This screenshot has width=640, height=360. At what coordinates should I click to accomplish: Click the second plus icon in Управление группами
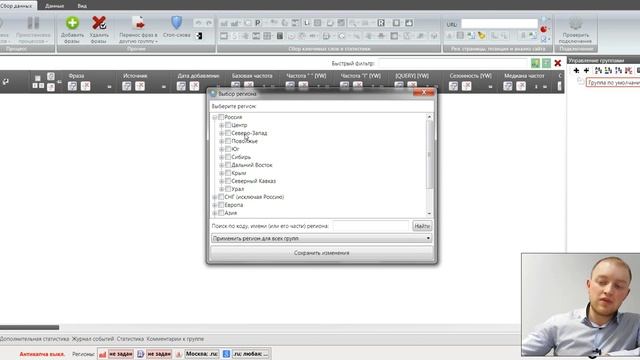(x=586, y=71)
